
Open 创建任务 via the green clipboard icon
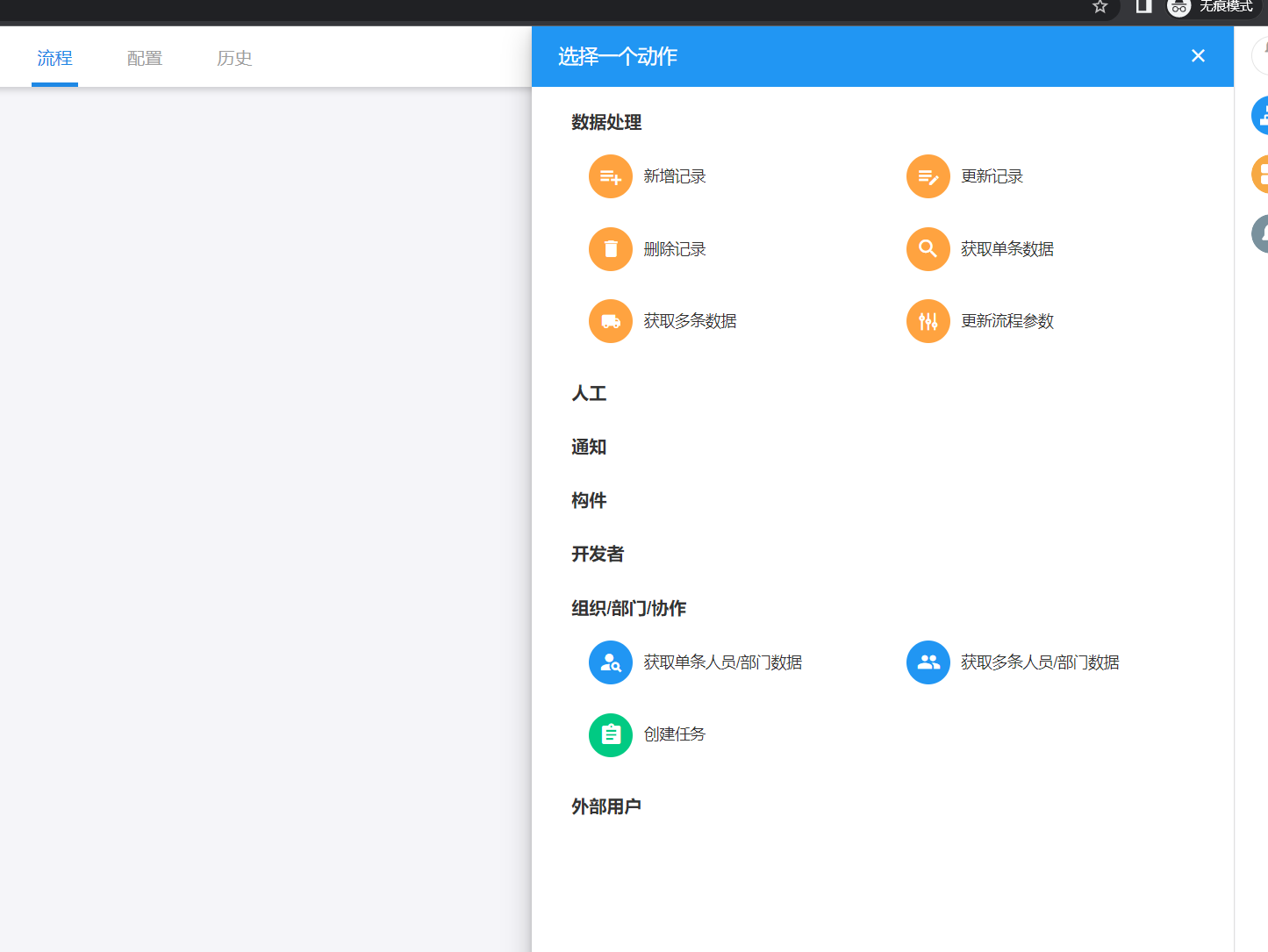click(x=611, y=734)
